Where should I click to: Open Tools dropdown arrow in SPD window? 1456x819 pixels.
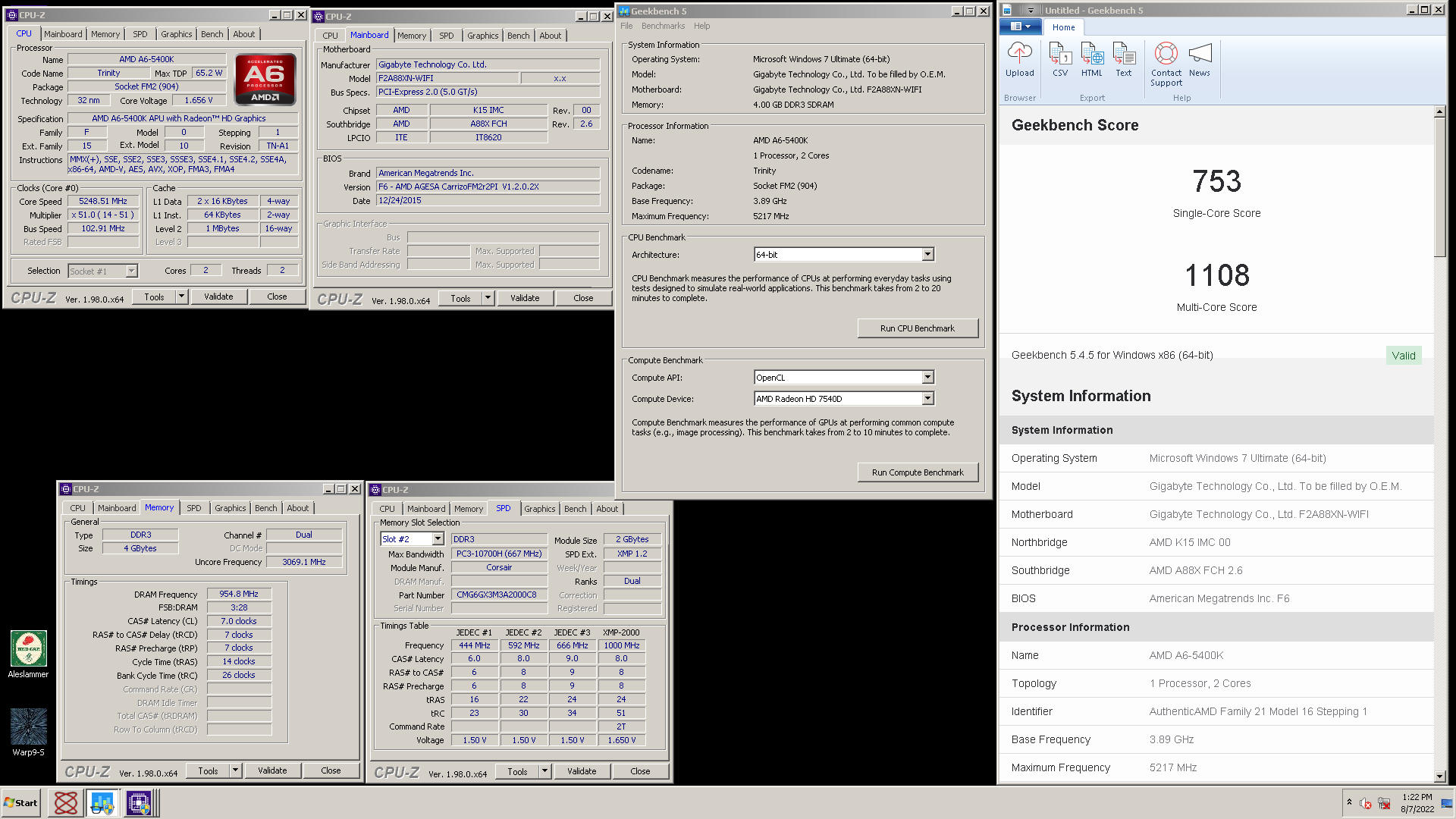pyautogui.click(x=544, y=771)
